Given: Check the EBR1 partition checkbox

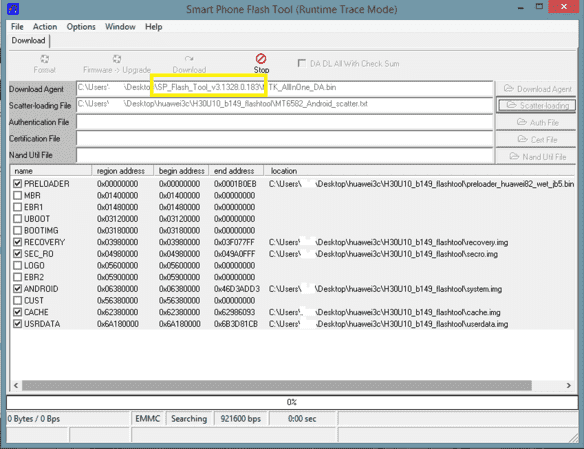Looking at the screenshot, I should coord(17,207).
